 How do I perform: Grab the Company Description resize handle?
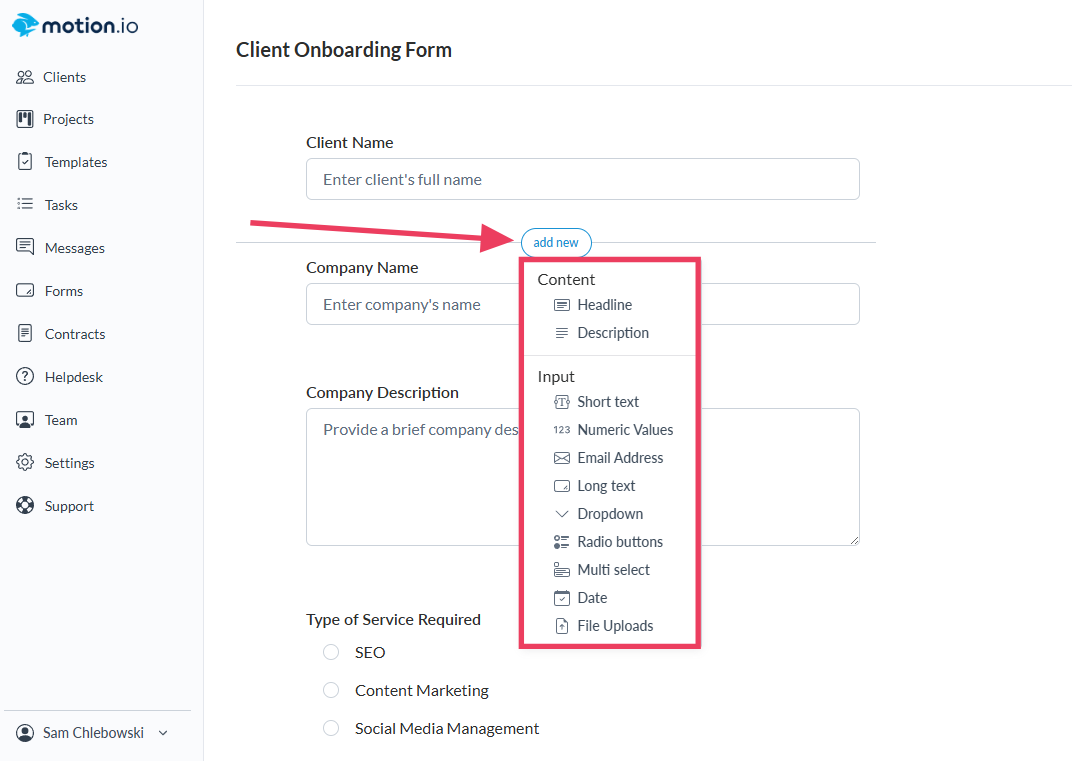pos(854,540)
